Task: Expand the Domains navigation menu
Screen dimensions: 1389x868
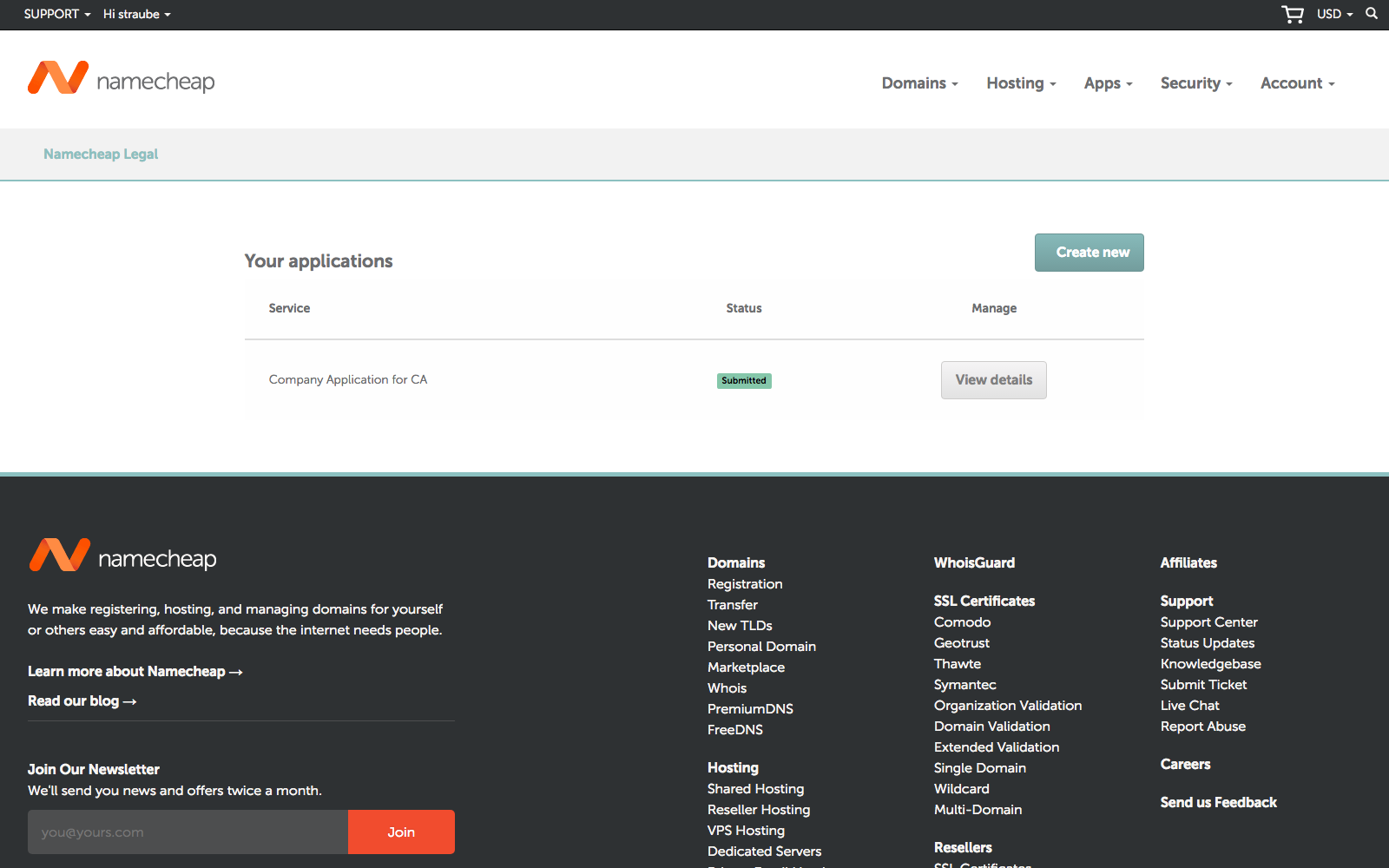Action: [919, 83]
